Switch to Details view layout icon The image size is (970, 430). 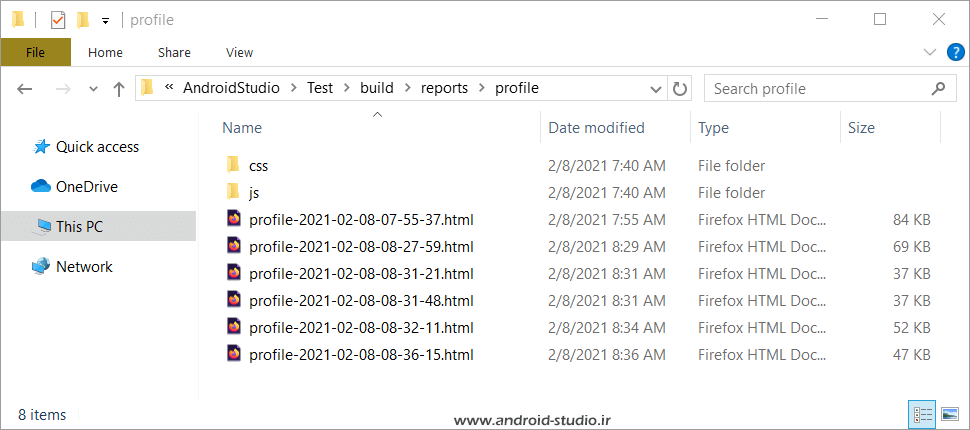coord(923,413)
